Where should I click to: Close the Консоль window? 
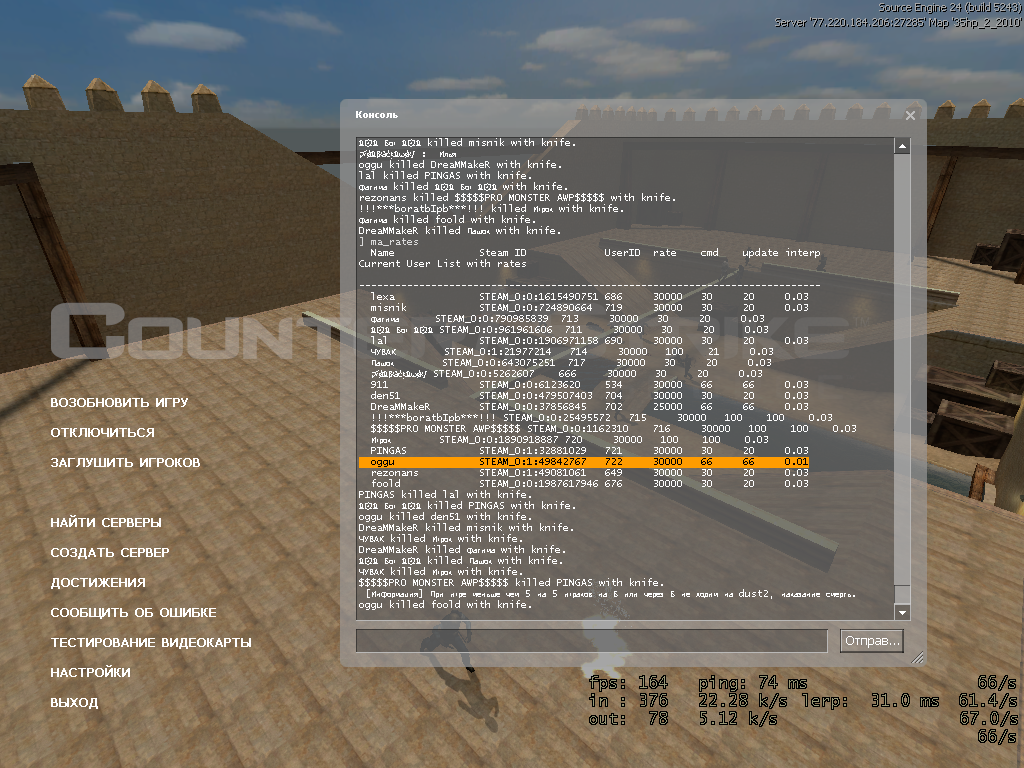(910, 116)
